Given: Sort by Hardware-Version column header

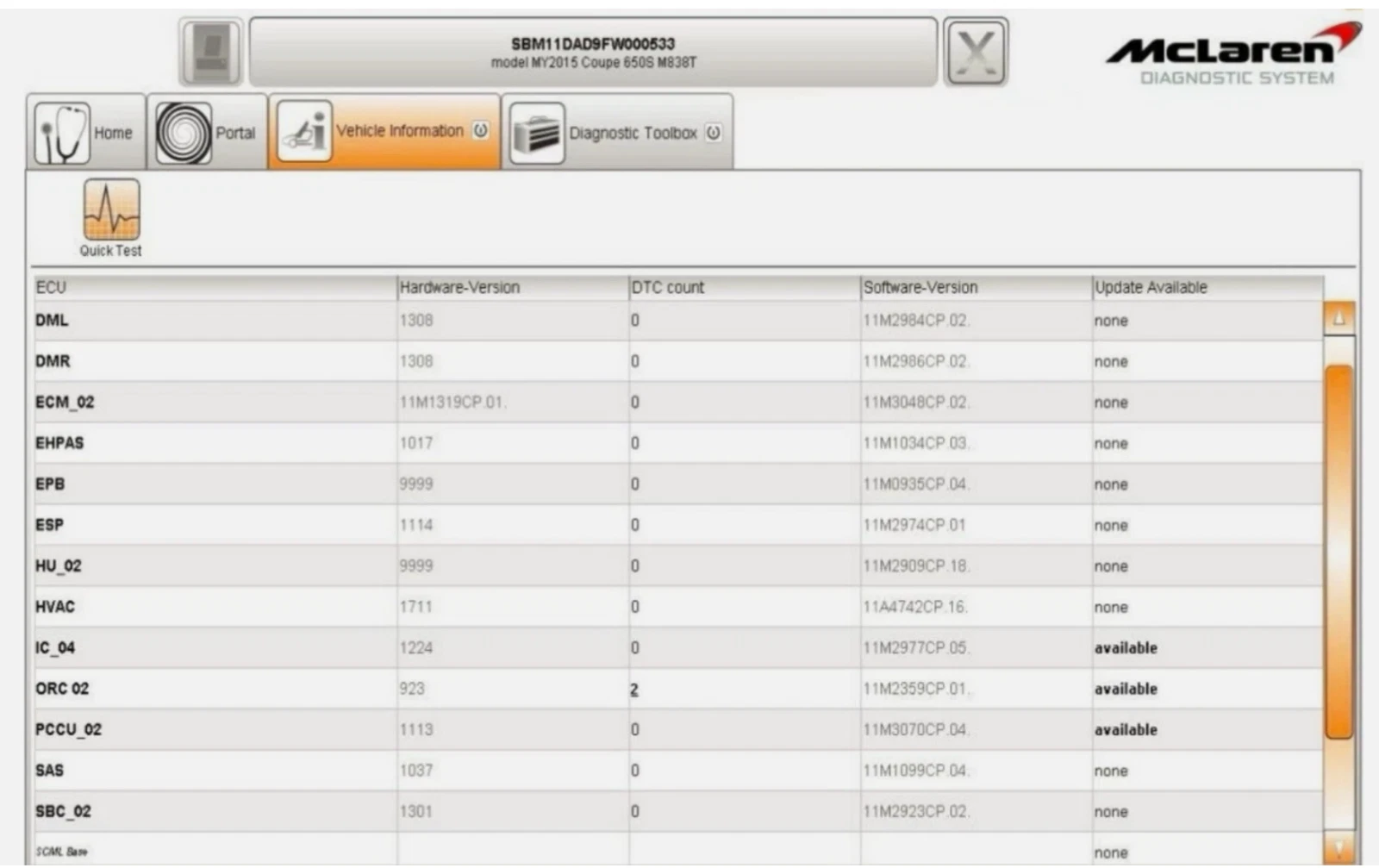Looking at the screenshot, I should click(x=513, y=287).
